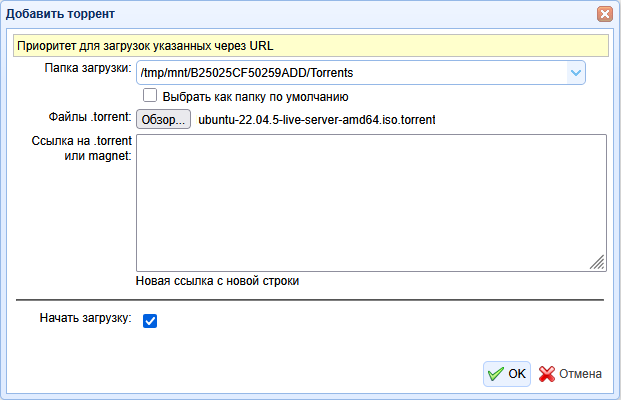Screen dimensions: 621x400
Task: Click the green checkmark icon on OK
Action: tap(495, 374)
